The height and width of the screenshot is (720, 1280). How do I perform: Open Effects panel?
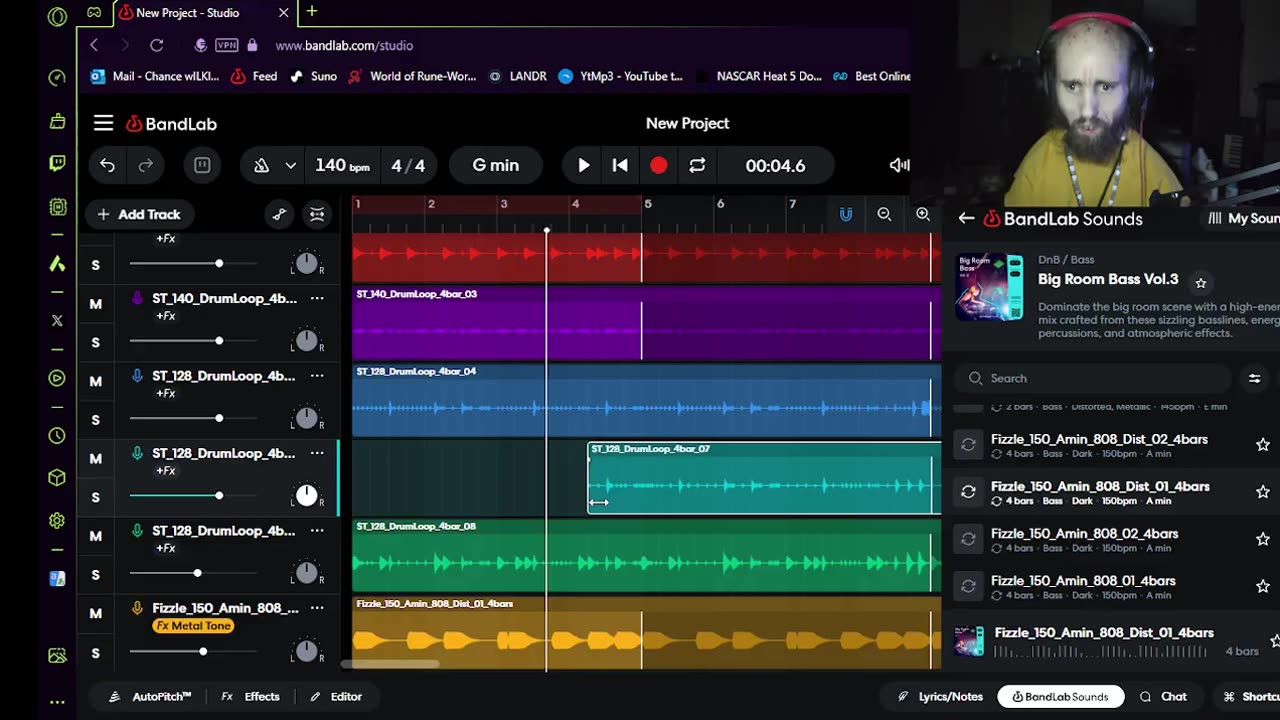[250, 696]
